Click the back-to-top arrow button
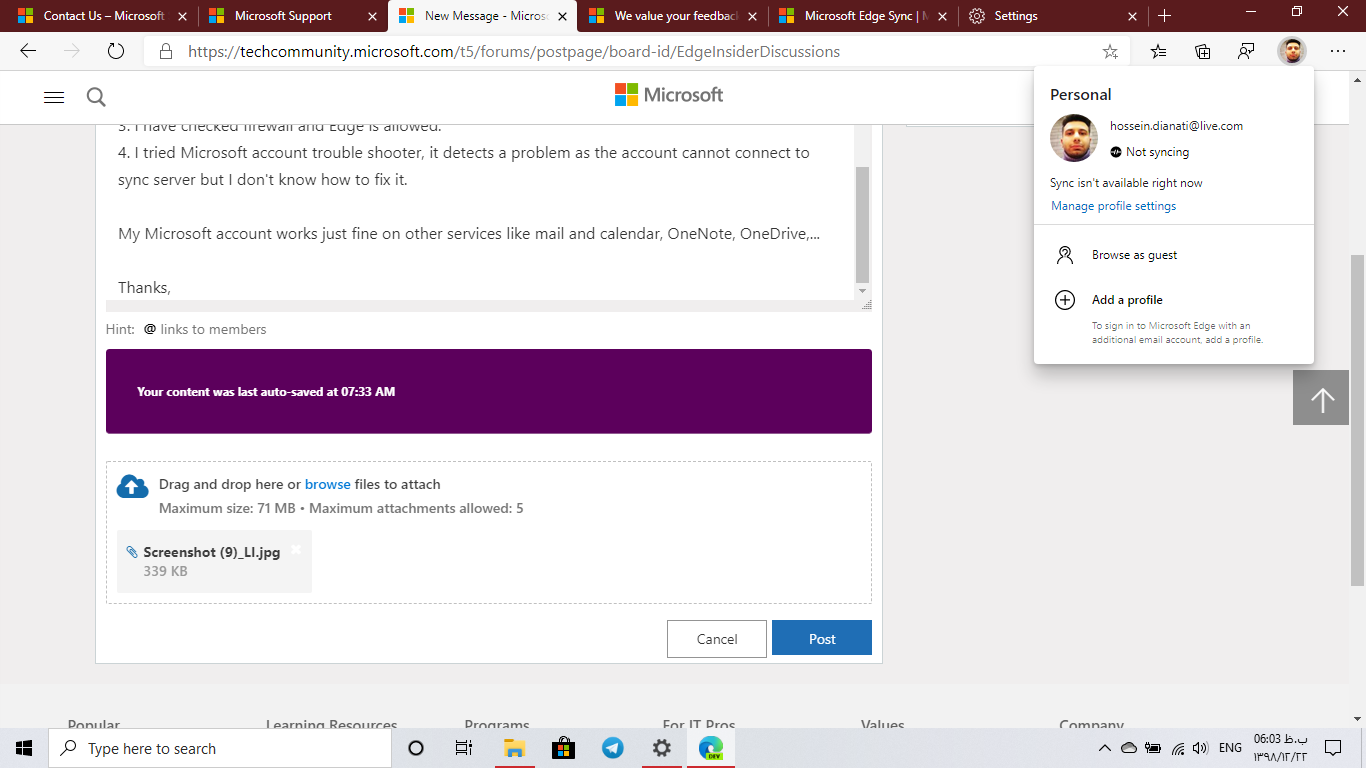1366x768 pixels. tap(1322, 398)
